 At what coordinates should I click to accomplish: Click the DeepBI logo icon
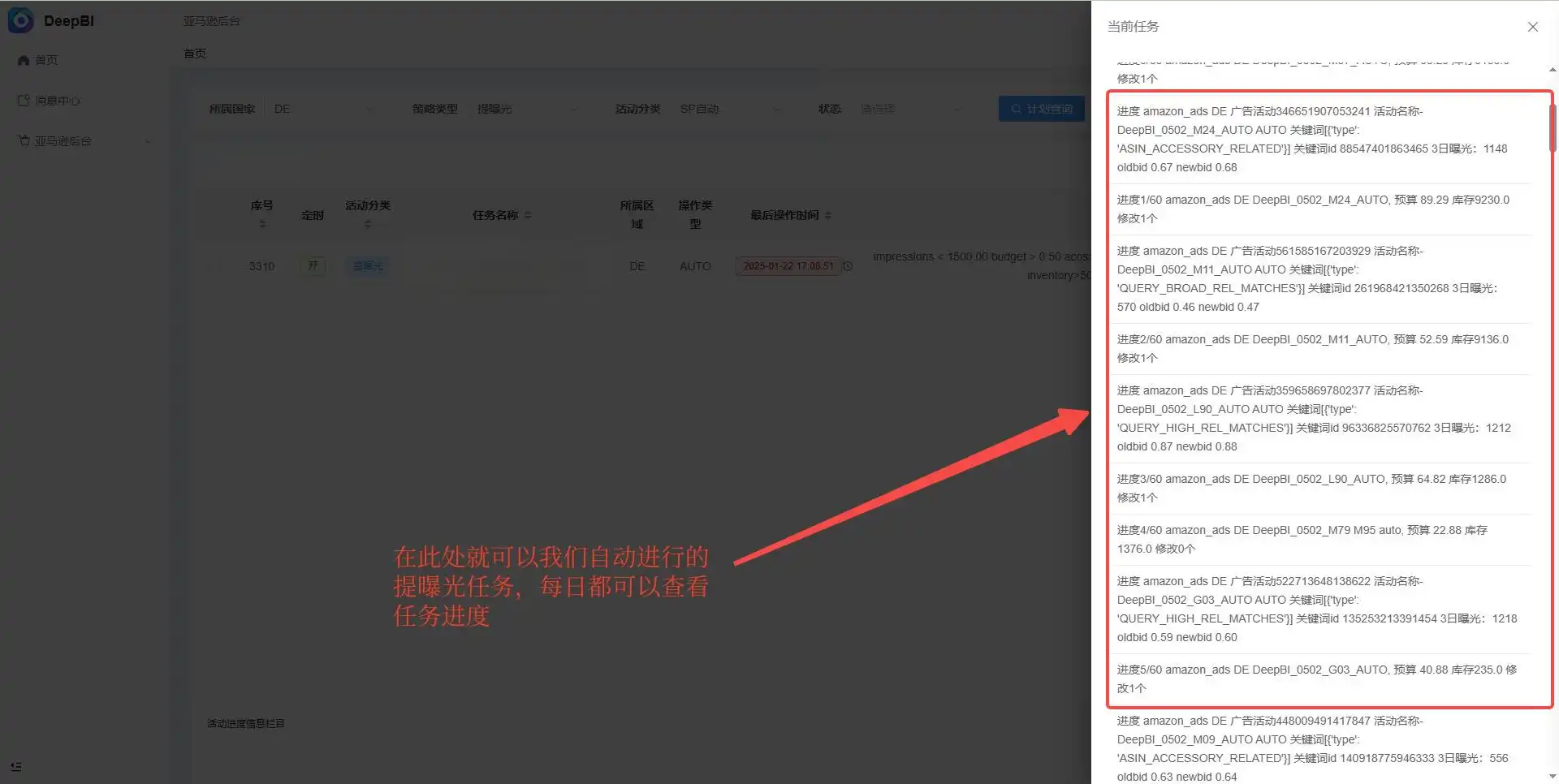point(20,20)
